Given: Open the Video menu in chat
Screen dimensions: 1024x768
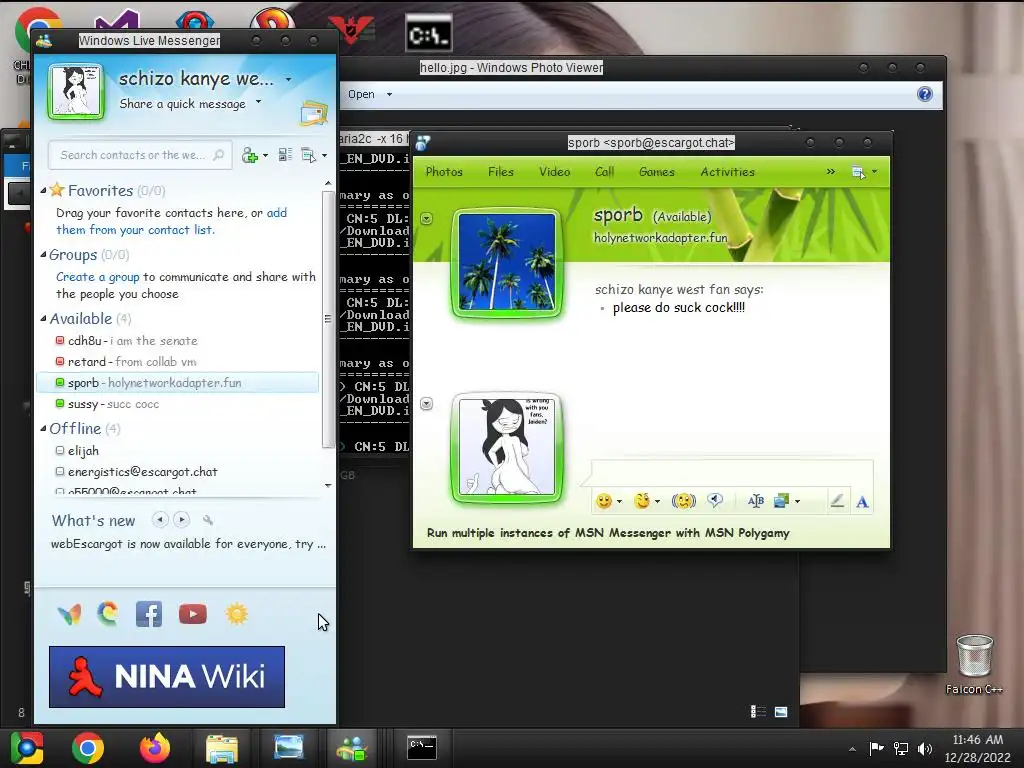Looking at the screenshot, I should point(554,172).
